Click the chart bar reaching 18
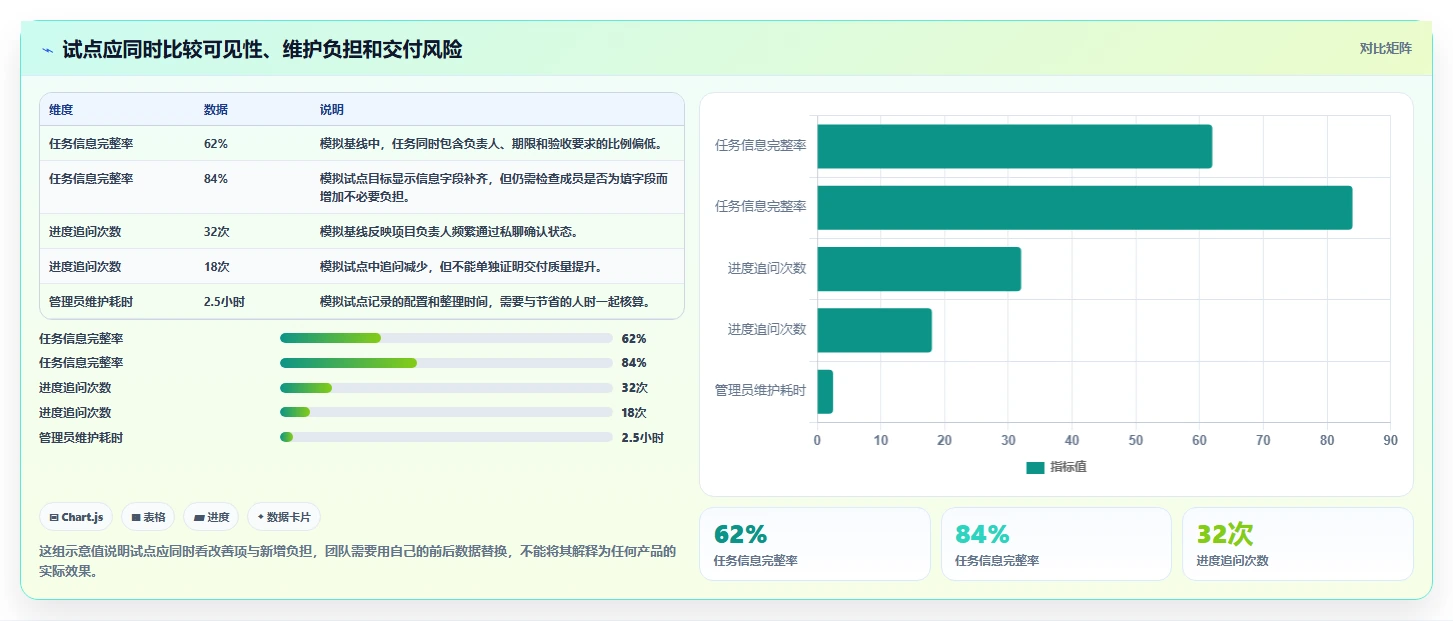 (x=874, y=330)
